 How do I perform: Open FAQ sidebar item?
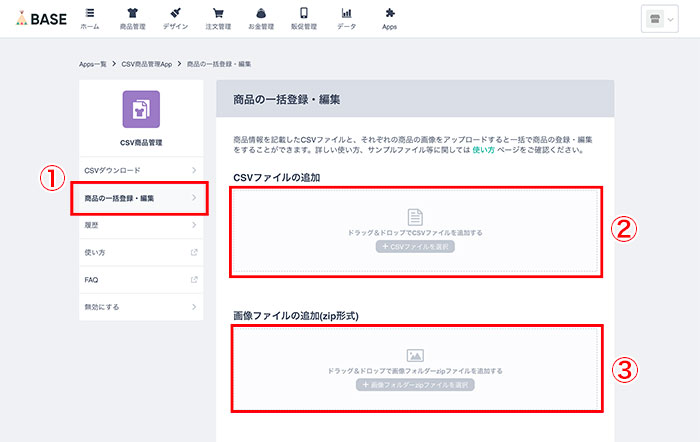(x=141, y=279)
